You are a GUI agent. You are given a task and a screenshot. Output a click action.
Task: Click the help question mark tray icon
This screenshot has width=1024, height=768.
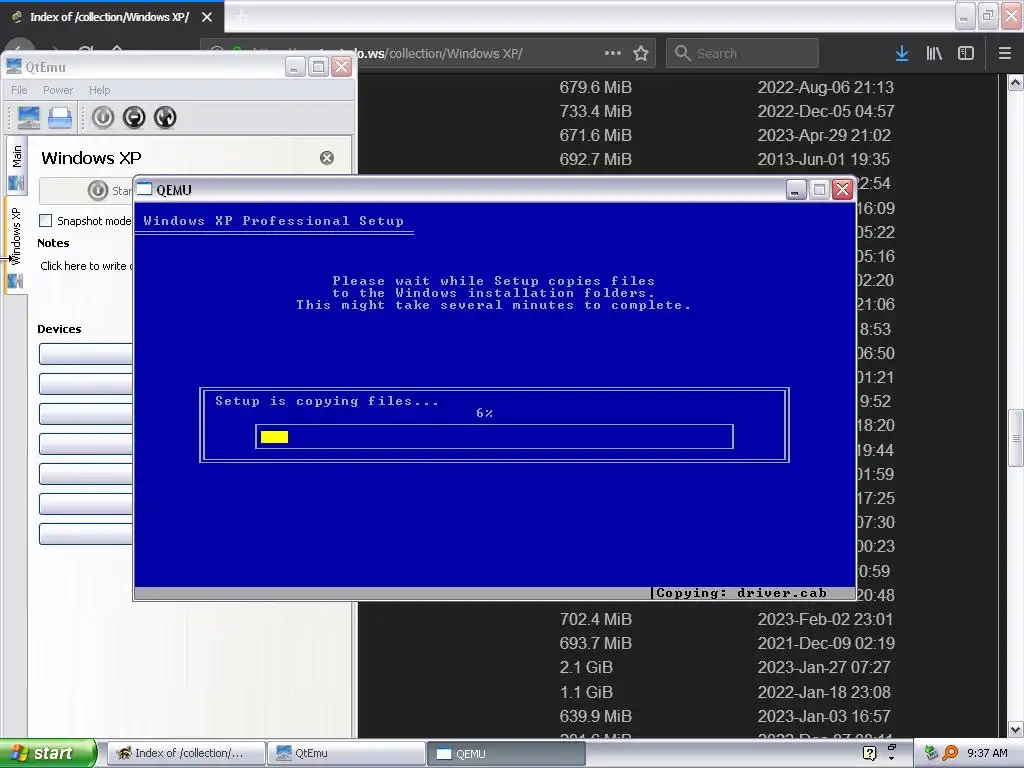click(x=869, y=753)
